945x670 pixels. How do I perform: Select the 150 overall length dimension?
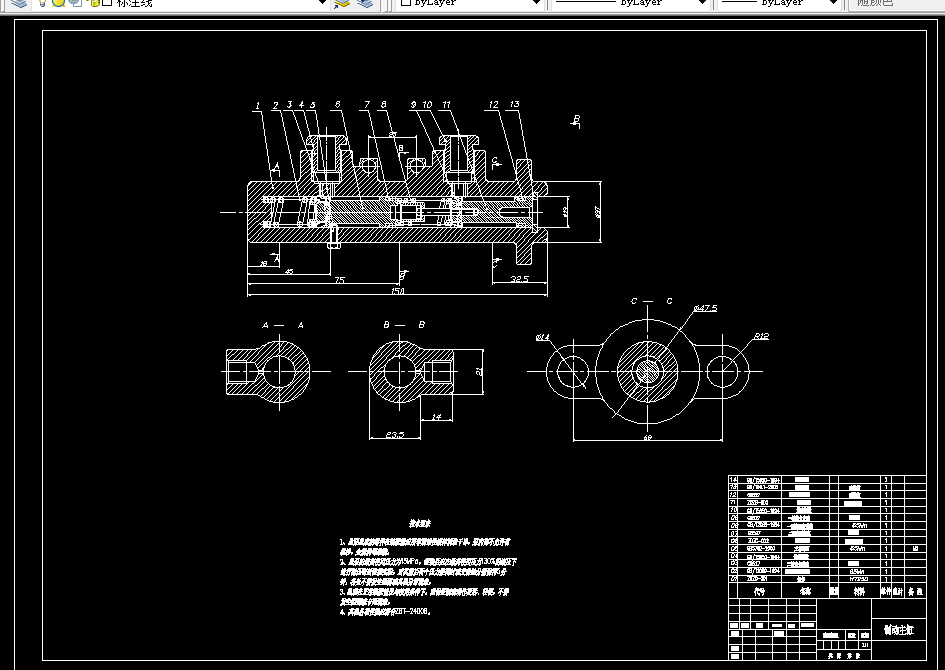[398, 291]
